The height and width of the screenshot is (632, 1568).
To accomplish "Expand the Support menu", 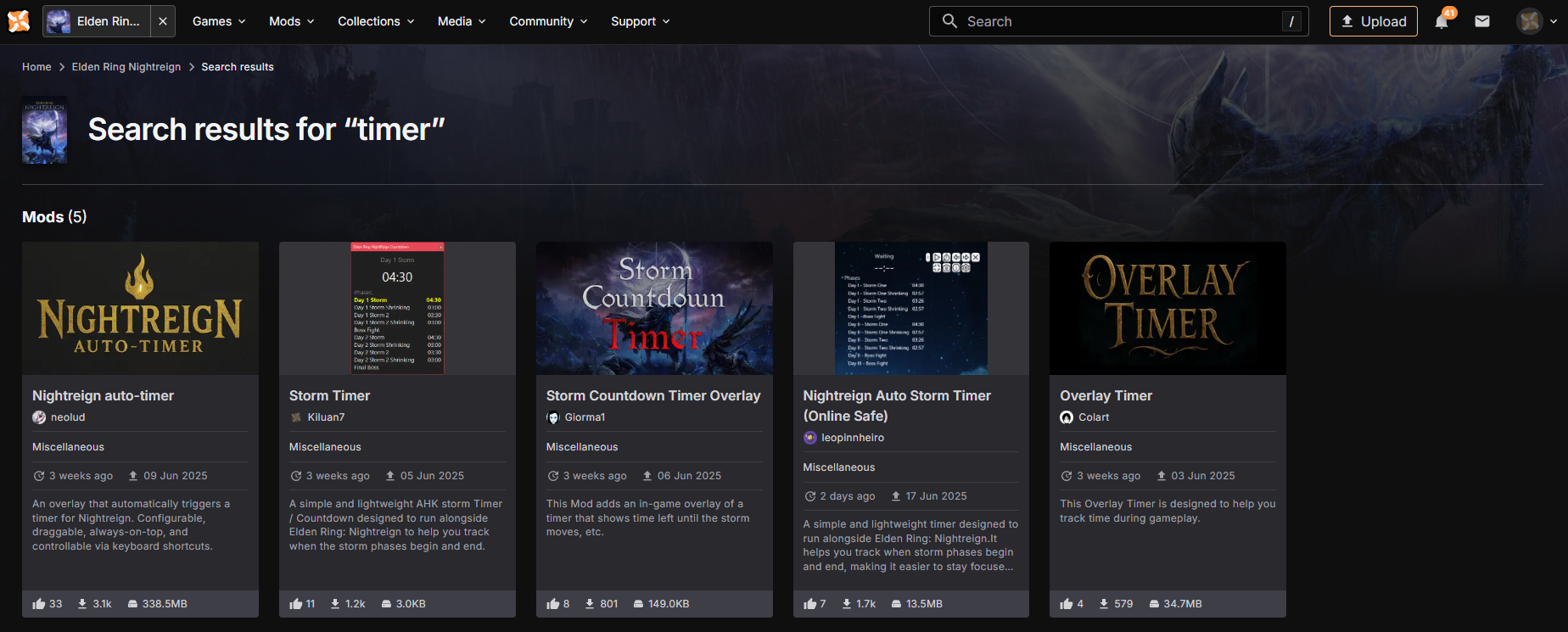I will click(x=641, y=21).
